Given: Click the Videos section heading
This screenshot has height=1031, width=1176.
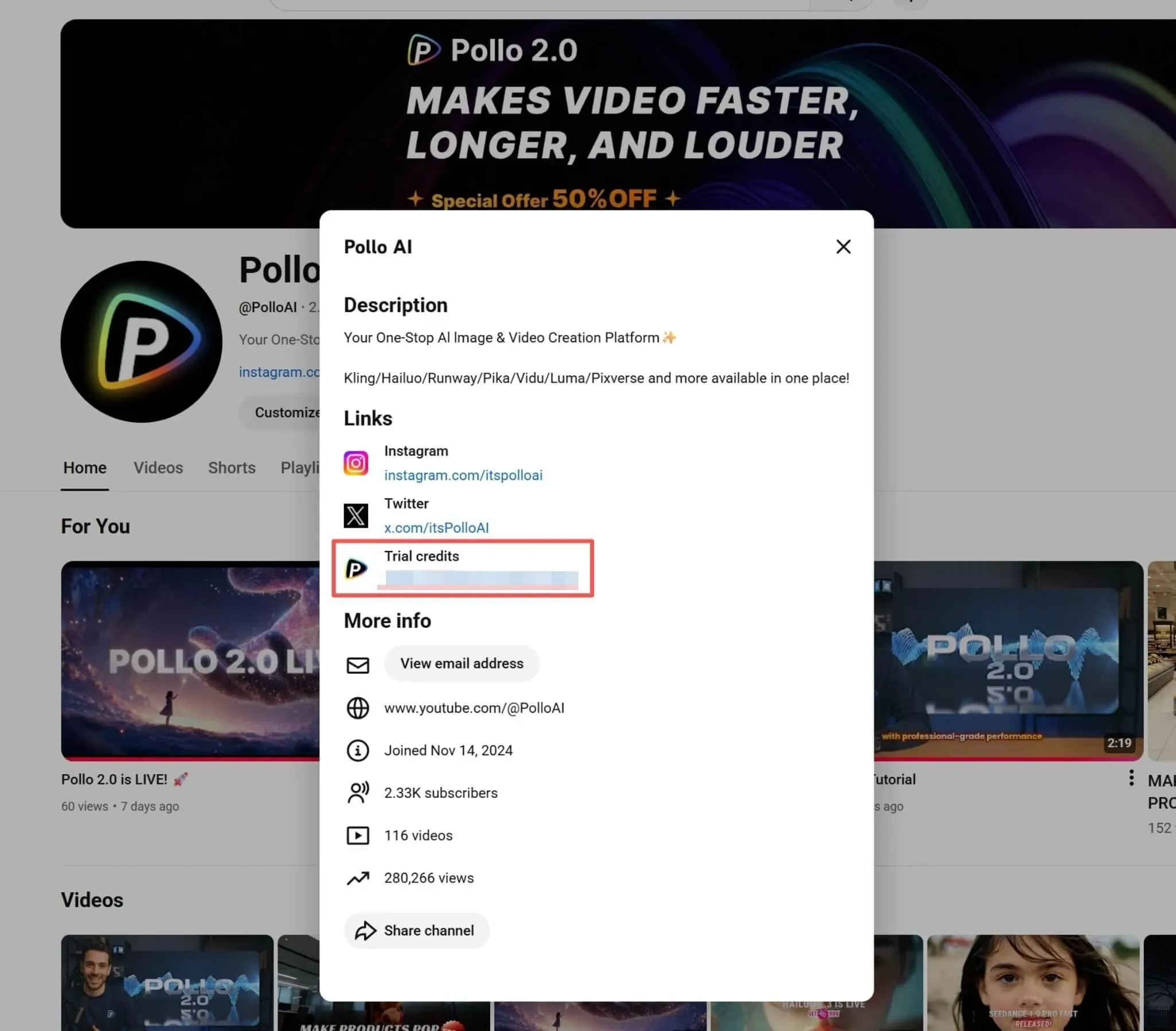Looking at the screenshot, I should (x=92, y=900).
